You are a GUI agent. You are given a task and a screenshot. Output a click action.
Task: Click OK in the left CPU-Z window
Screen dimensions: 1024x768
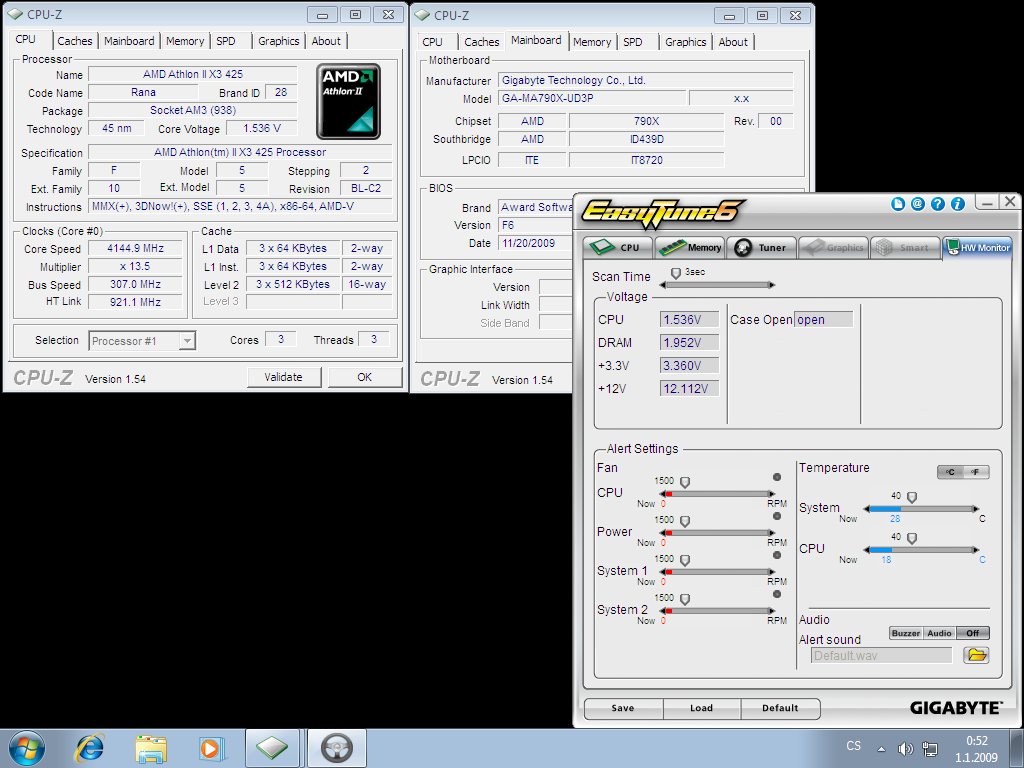364,377
